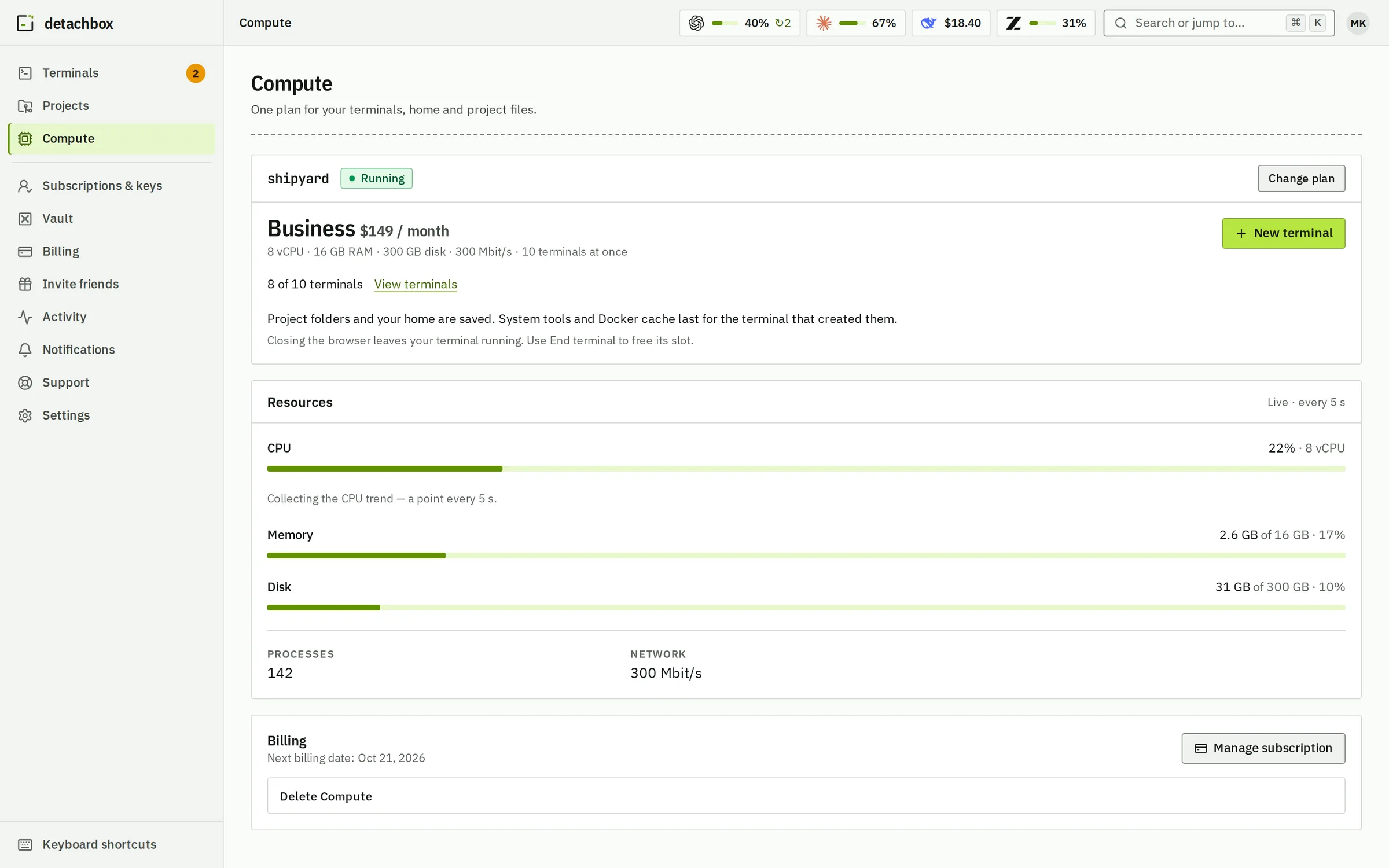1389x868 pixels.
Task: Click the Support lifebuoy icon
Action: 25,382
